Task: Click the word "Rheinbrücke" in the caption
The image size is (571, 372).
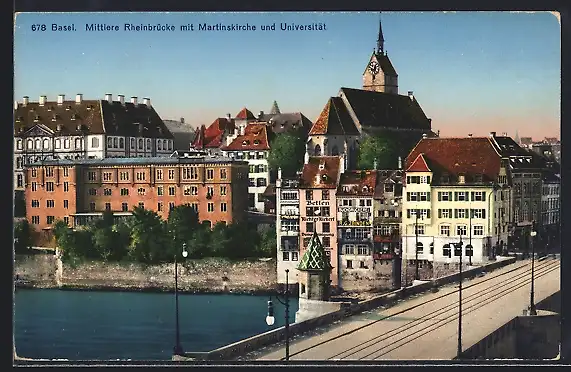Action: coord(150,27)
